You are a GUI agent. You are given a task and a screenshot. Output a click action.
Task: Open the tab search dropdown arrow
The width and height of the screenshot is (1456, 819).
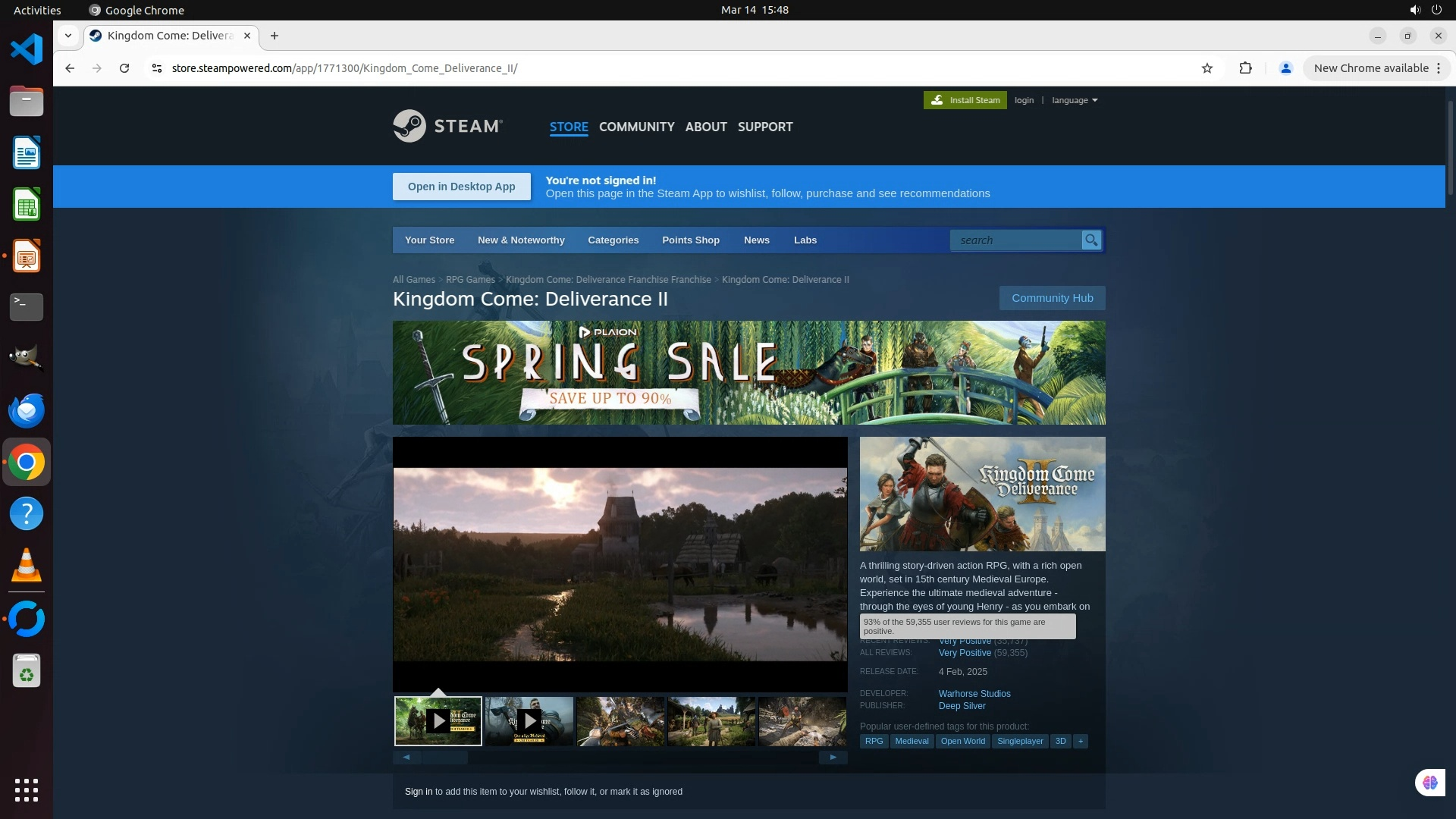(68, 36)
